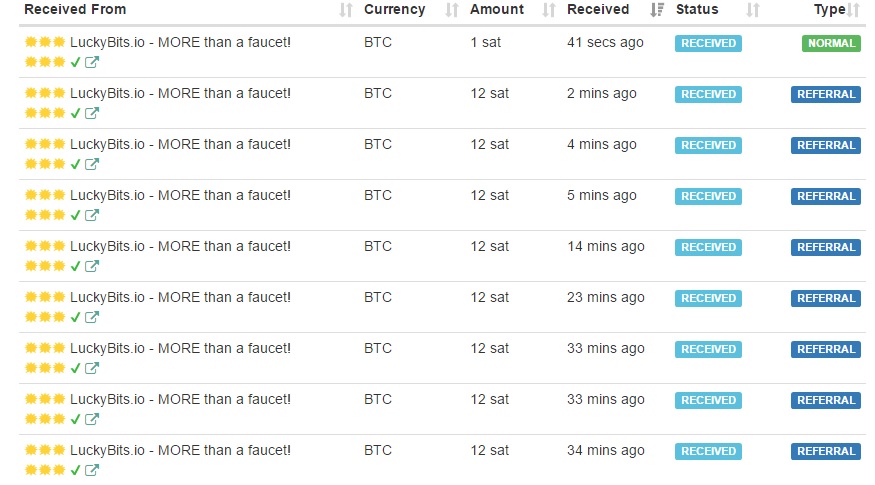Click sort arrows beside Received From header

pos(346,10)
